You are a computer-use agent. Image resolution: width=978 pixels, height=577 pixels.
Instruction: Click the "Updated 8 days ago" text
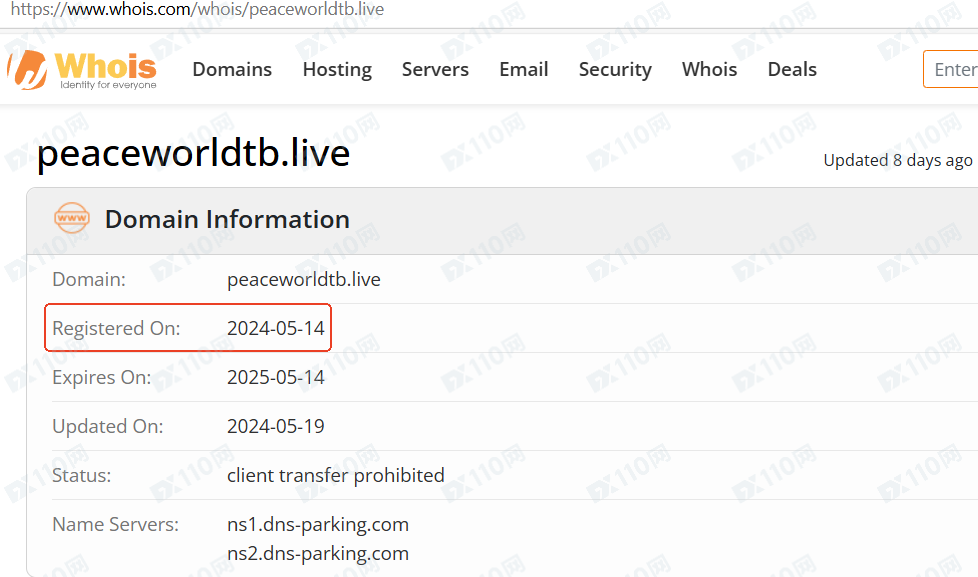(x=897, y=160)
